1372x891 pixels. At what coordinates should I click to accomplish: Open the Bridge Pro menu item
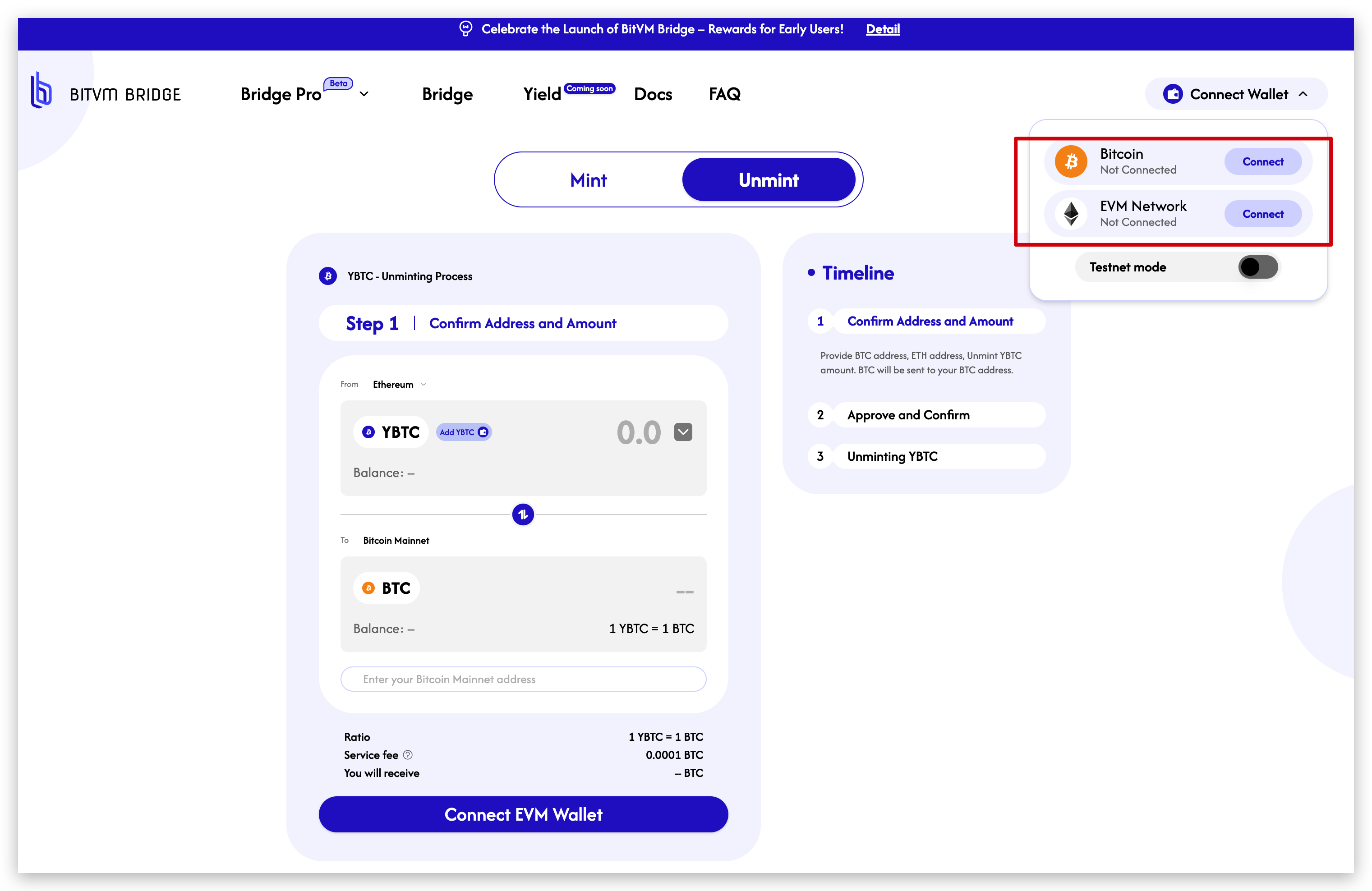[x=281, y=94]
